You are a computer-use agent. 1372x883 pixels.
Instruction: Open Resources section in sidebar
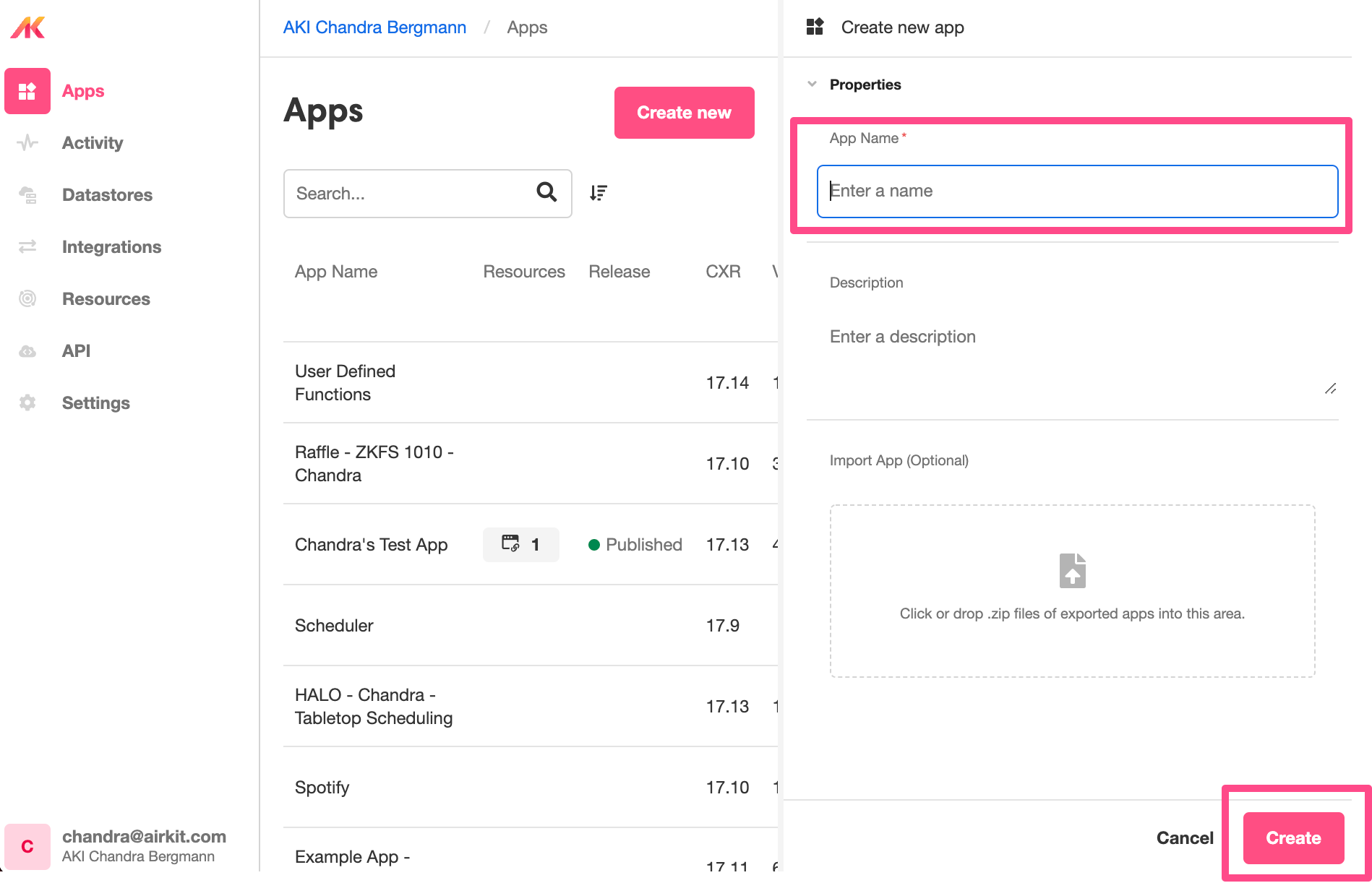pyautogui.click(x=106, y=299)
